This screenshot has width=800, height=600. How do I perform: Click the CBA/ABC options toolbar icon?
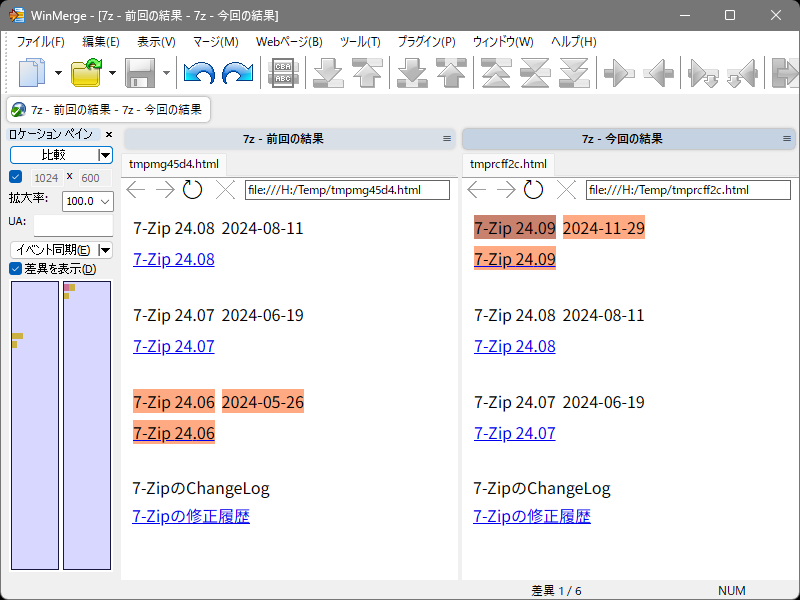tap(283, 72)
